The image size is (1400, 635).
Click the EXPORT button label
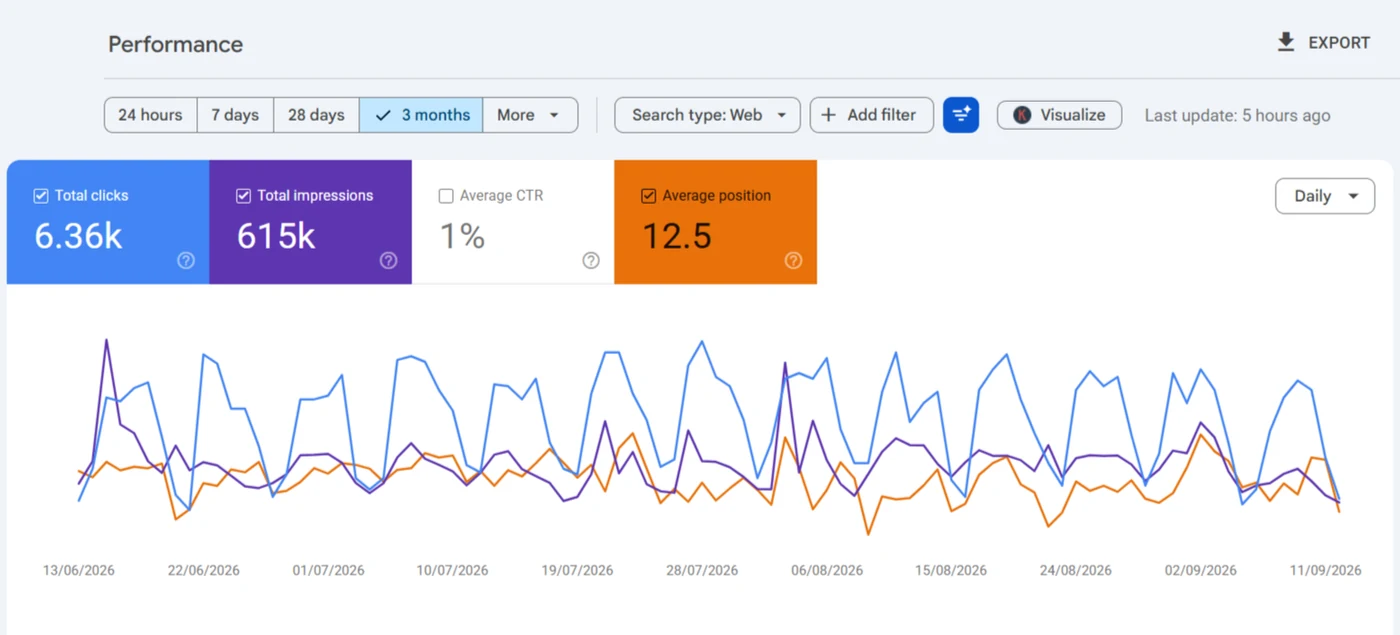click(1339, 43)
